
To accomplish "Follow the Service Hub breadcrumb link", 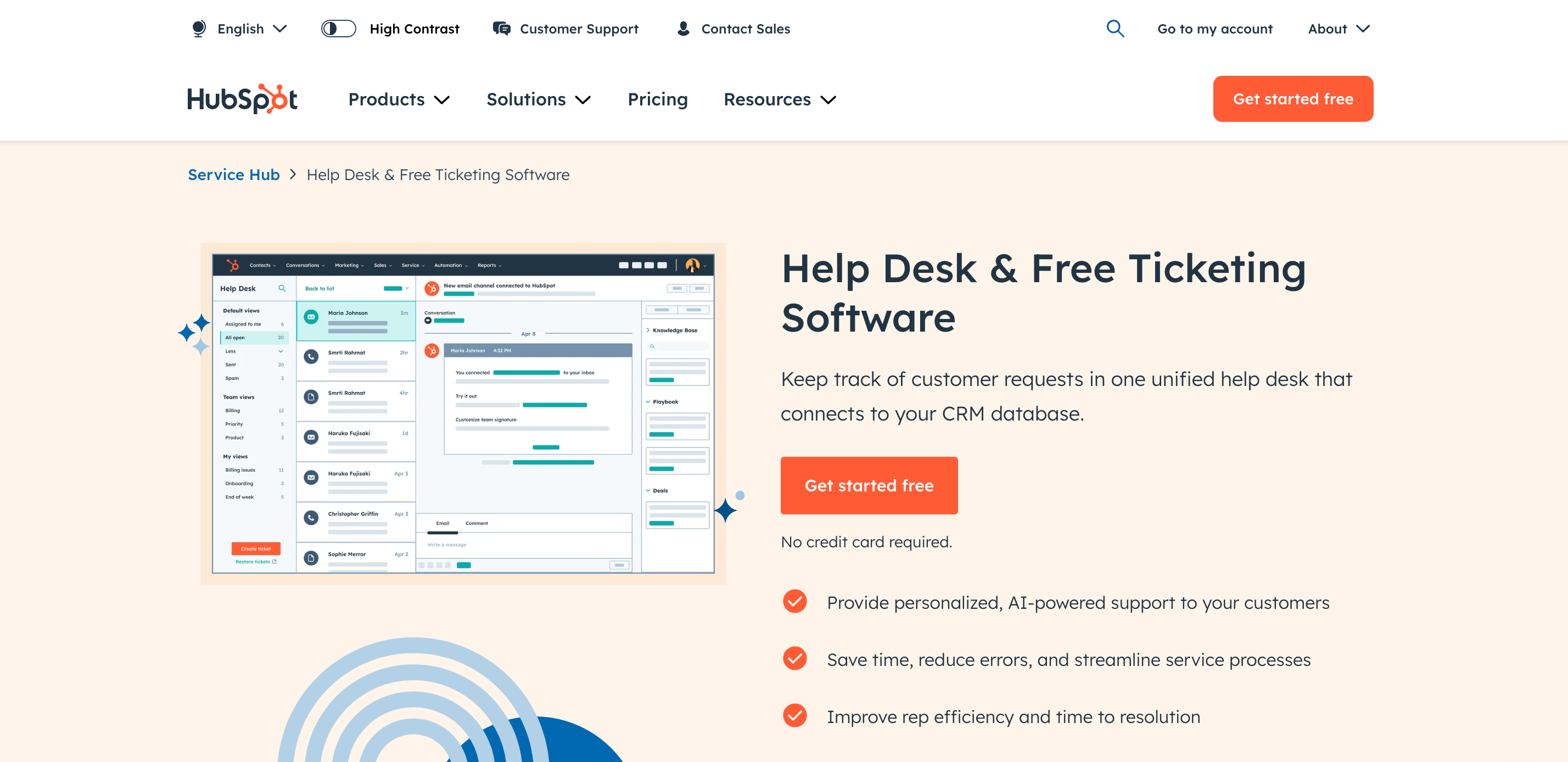I will (x=234, y=175).
